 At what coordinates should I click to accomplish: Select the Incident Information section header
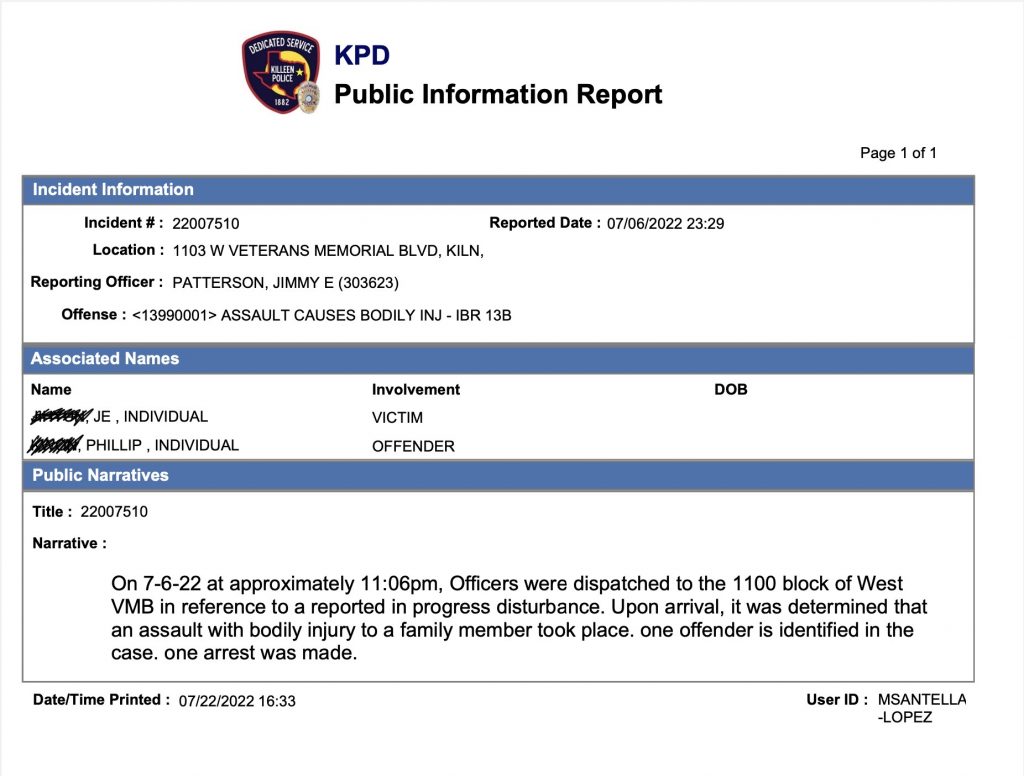(113, 190)
